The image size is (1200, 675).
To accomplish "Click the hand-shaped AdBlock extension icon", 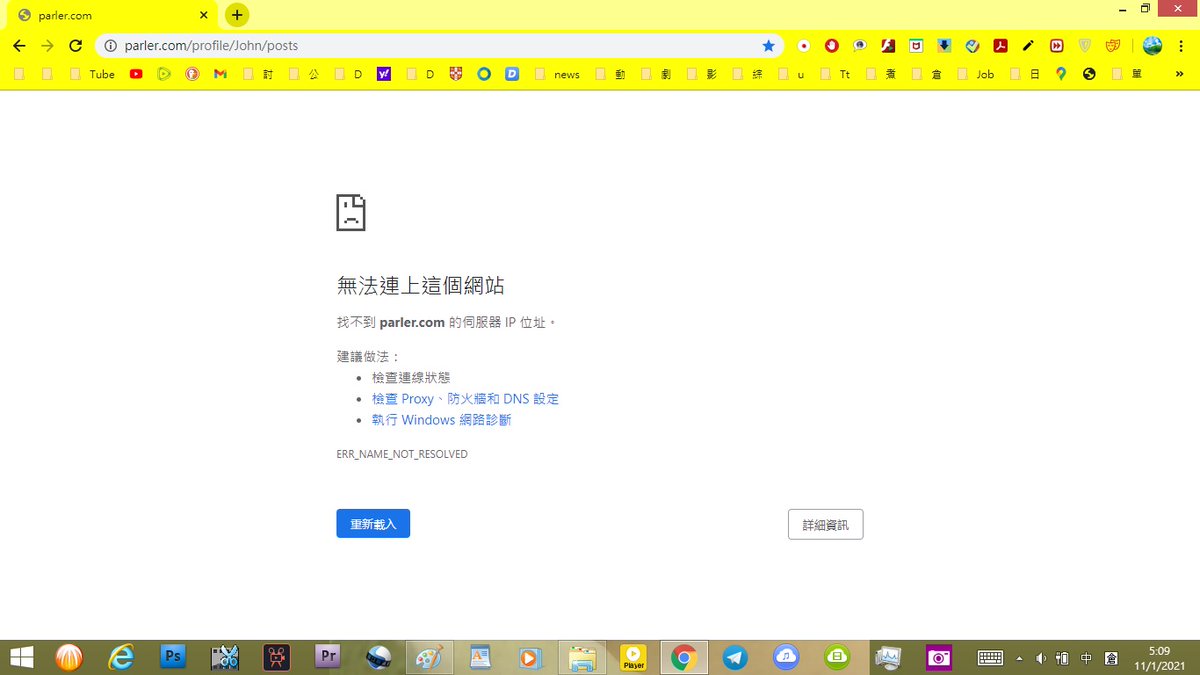I will tap(830, 45).
